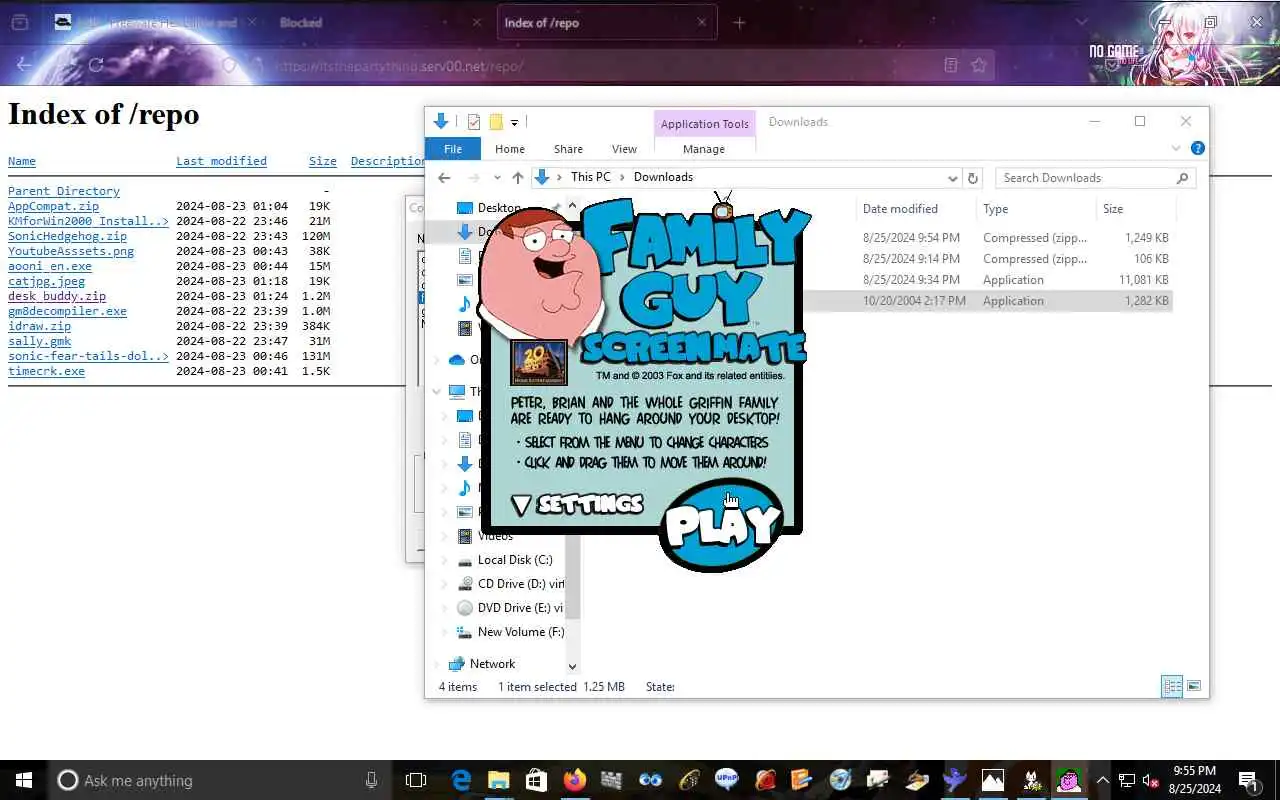Switch to Details view layout button
This screenshot has width=1280, height=800.
tap(1172, 686)
